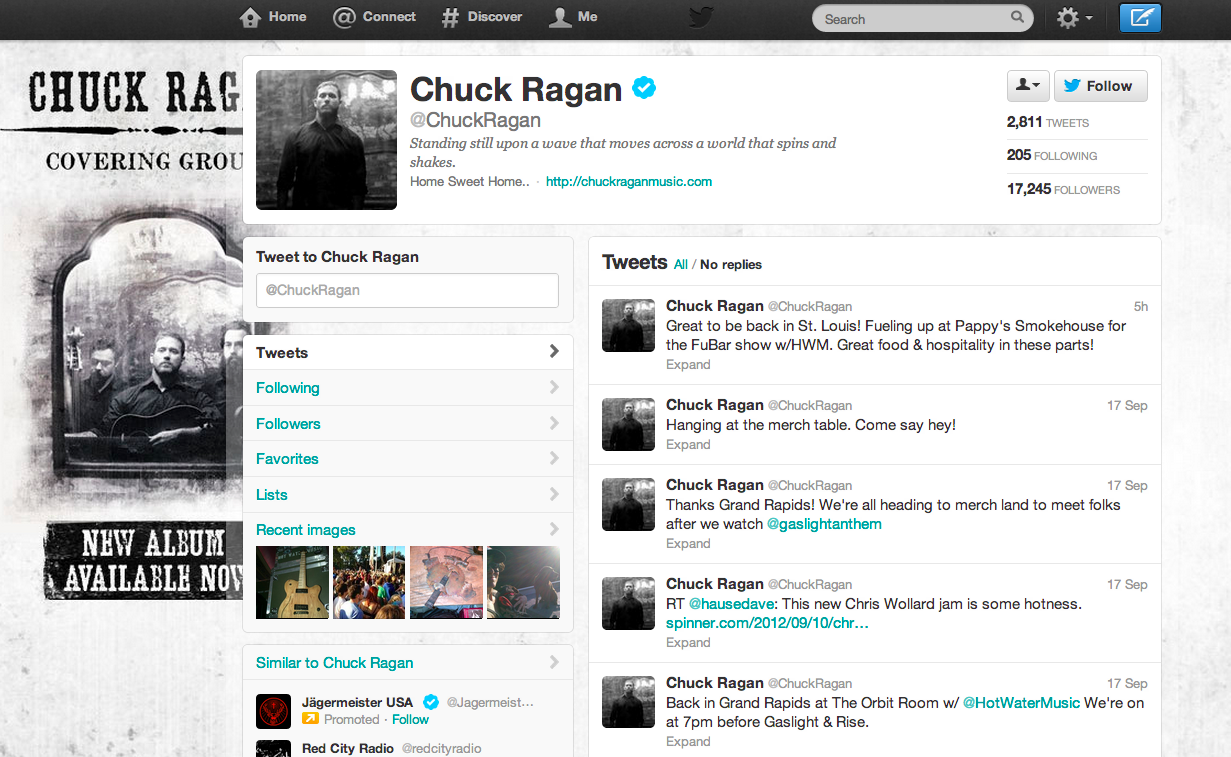
Task: Open the Favorites section
Action: coord(287,458)
